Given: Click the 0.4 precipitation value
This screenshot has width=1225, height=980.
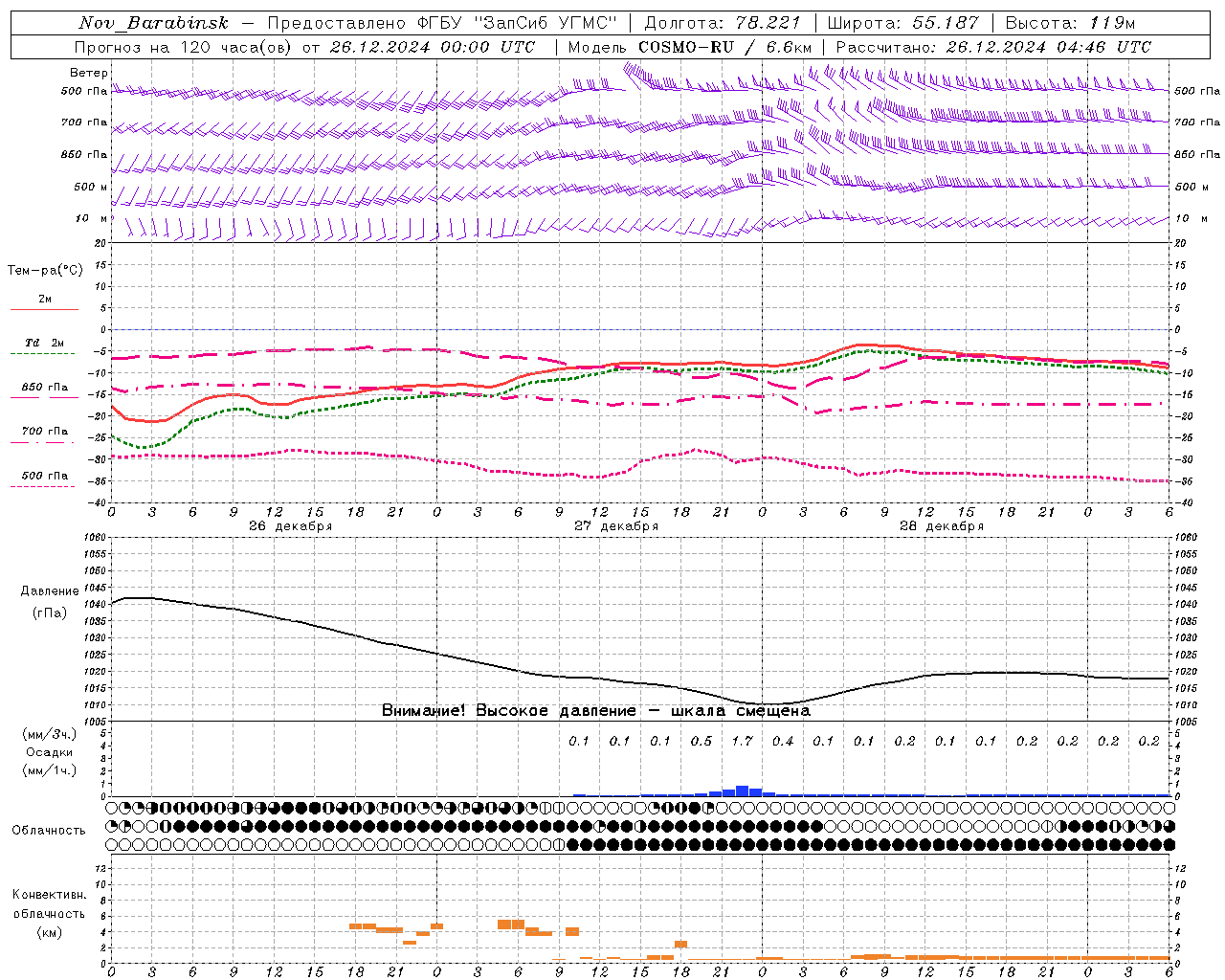Looking at the screenshot, I should tap(783, 741).
